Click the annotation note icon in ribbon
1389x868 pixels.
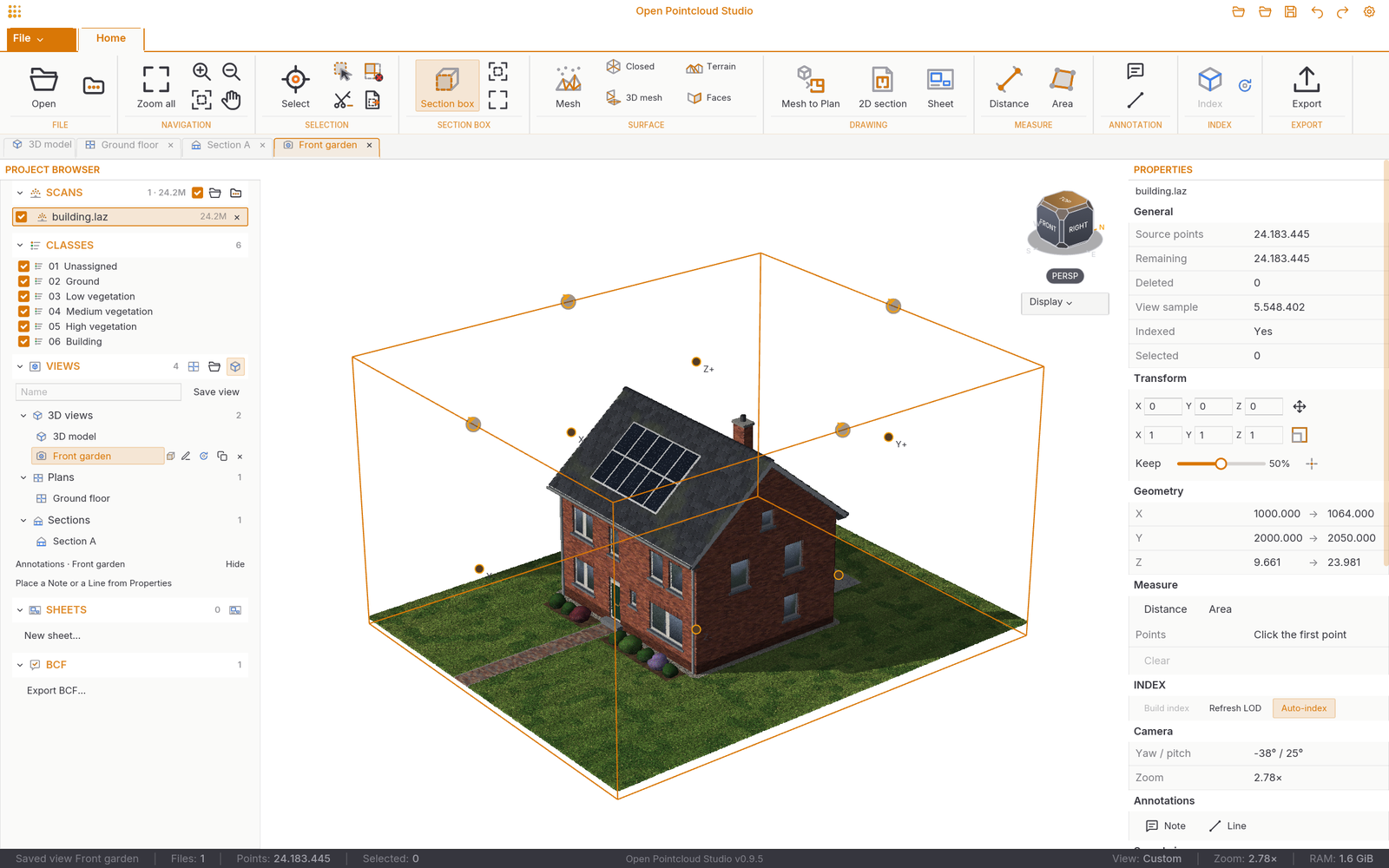(1135, 71)
